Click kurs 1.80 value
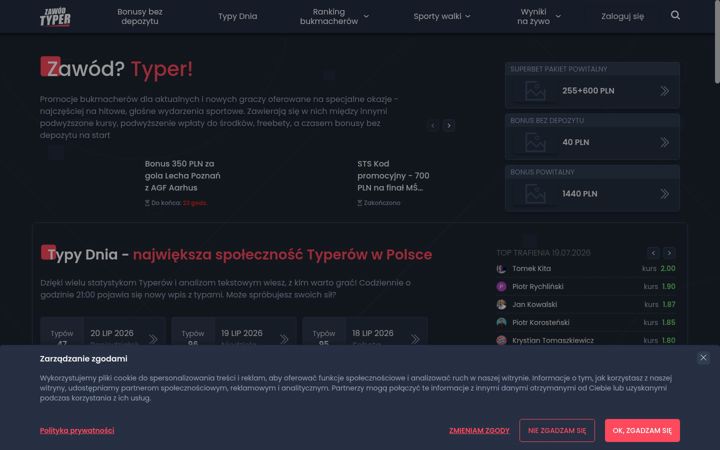Viewport: 720px width, 450px height. coord(669,340)
